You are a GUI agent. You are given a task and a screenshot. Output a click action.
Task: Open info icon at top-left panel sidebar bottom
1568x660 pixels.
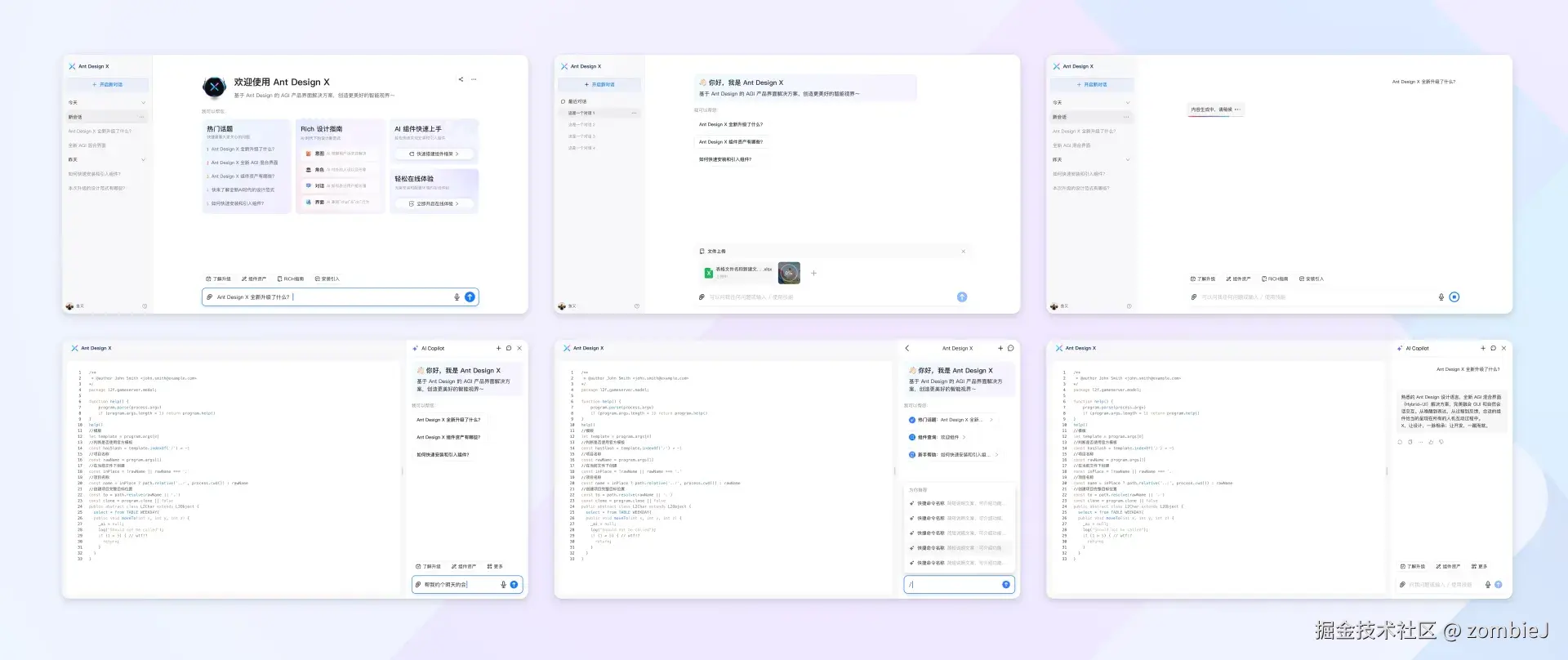145,306
